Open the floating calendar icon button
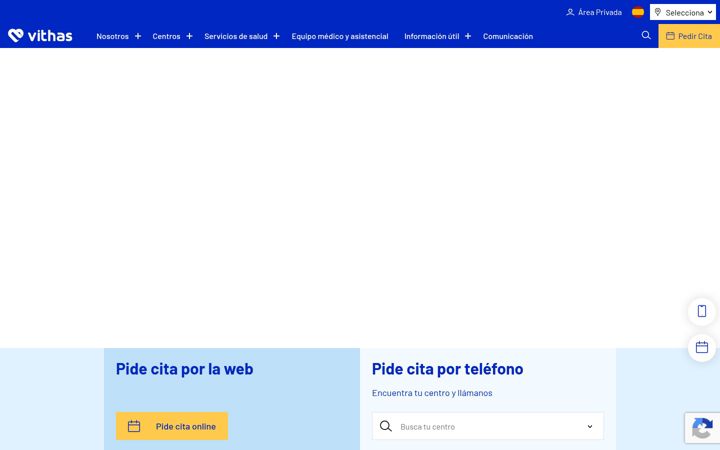The width and height of the screenshot is (720, 450). (x=702, y=347)
